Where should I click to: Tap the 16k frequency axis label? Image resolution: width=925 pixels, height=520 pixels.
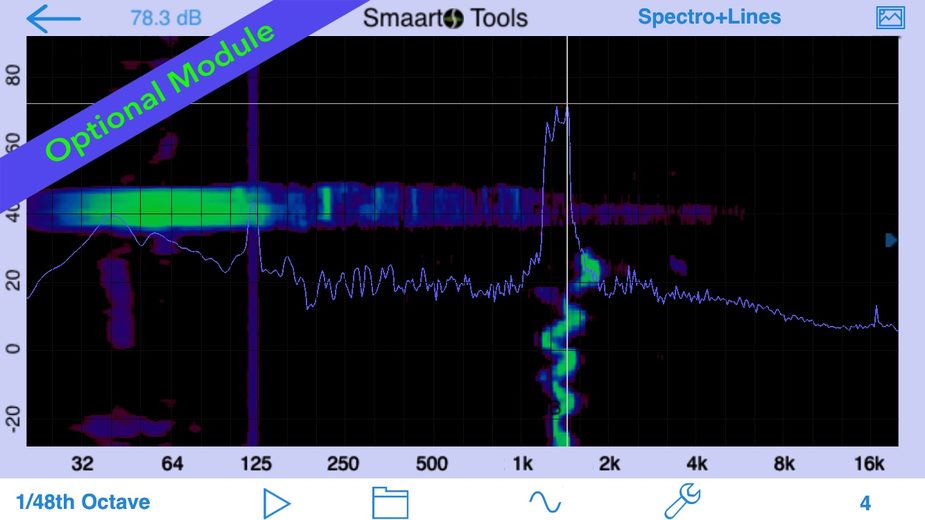click(869, 464)
